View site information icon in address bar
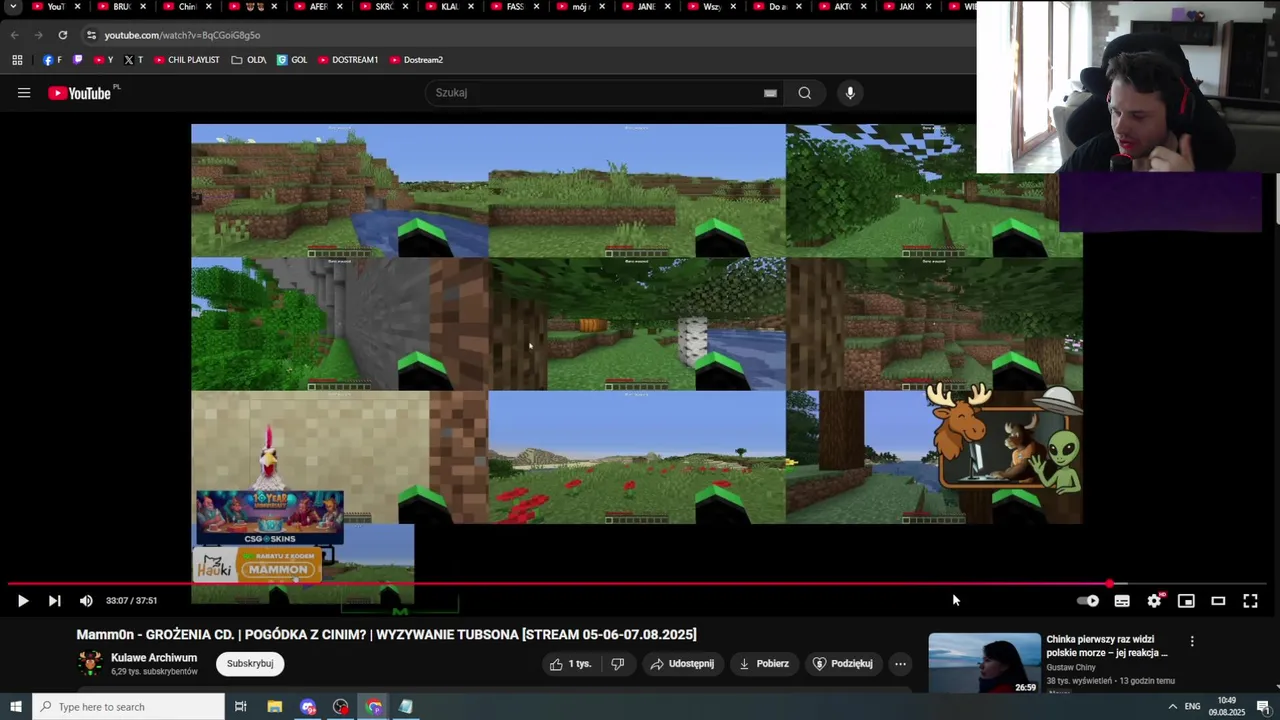Image resolution: width=1280 pixels, height=720 pixels. tap(91, 35)
